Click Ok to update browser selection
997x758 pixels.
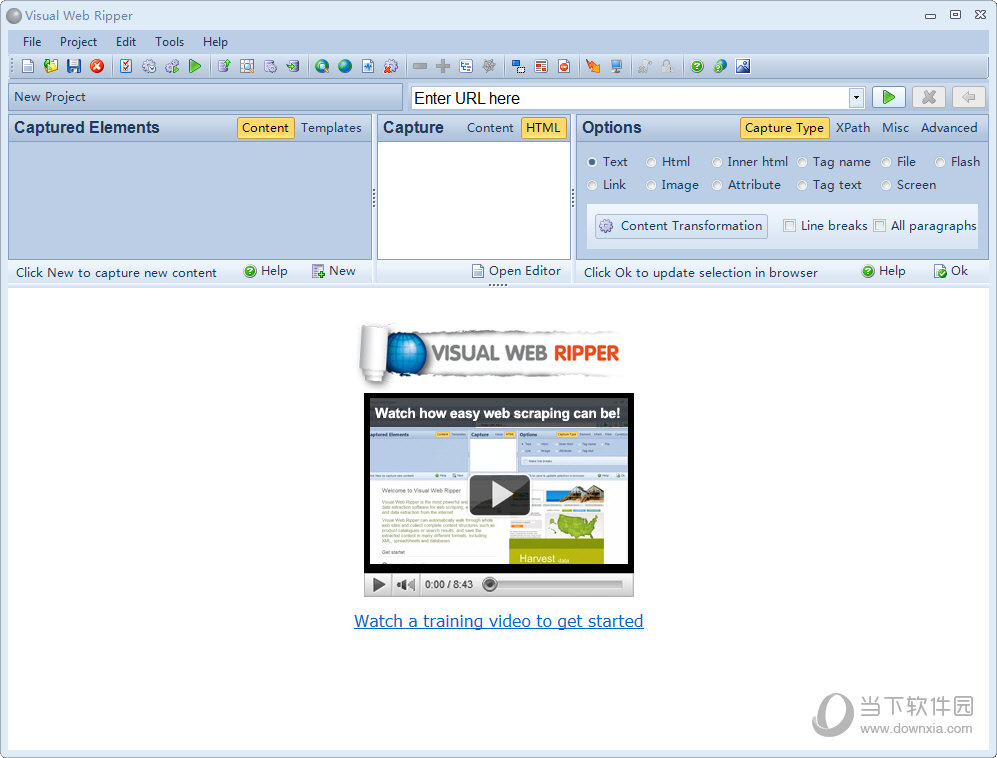tap(951, 272)
